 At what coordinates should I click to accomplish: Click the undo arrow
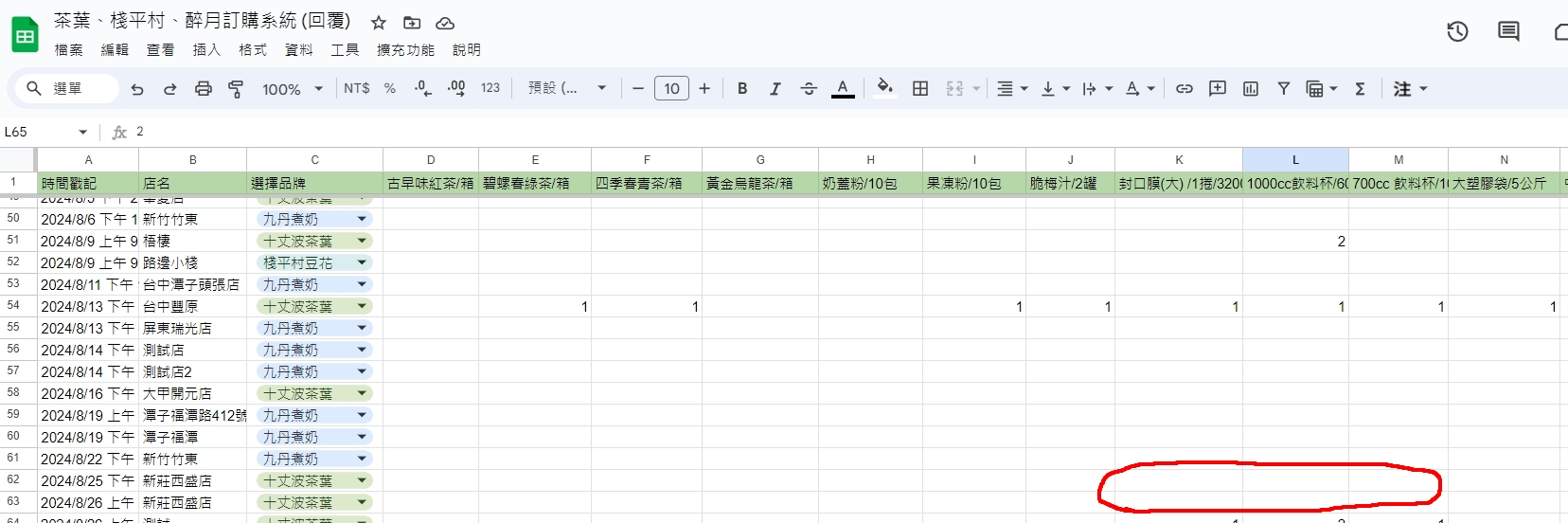point(137,89)
